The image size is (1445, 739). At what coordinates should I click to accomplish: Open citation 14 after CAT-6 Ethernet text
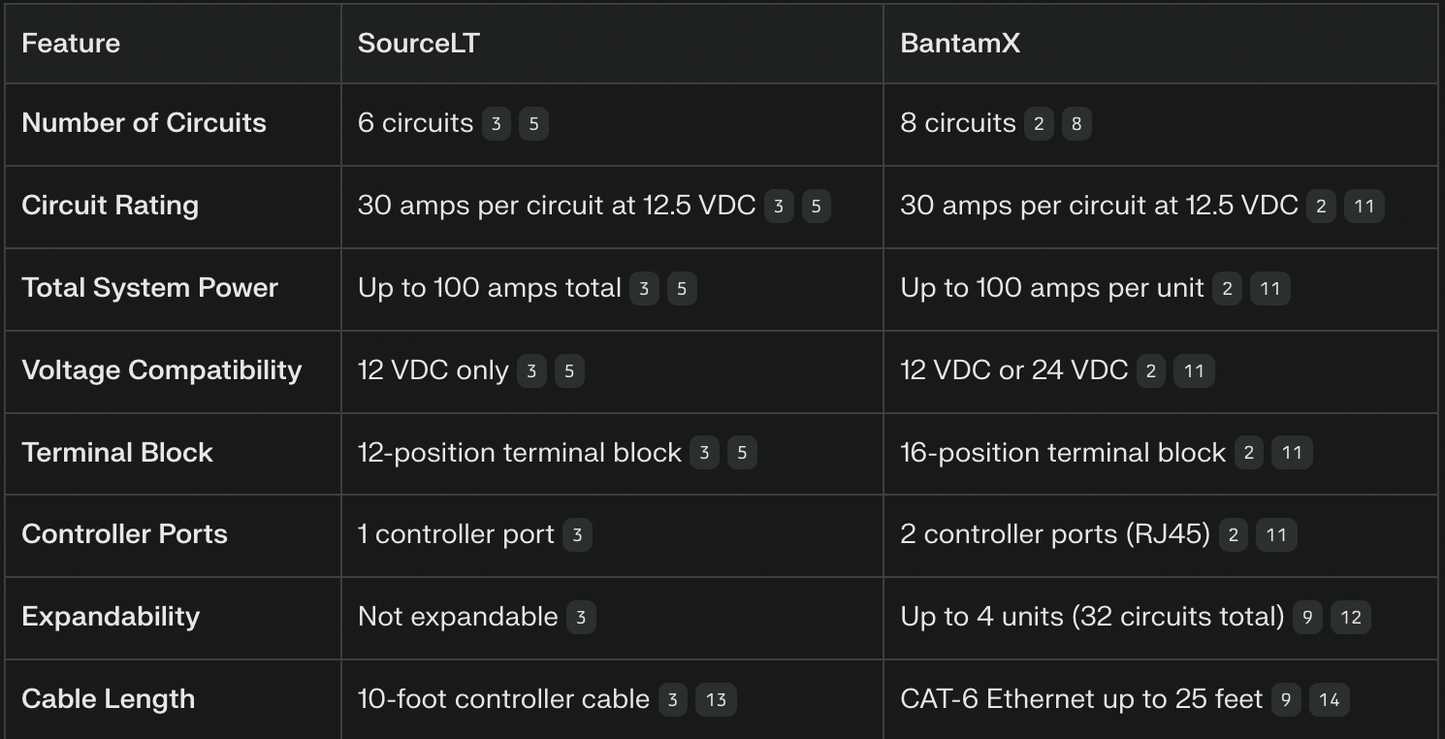(x=1329, y=700)
